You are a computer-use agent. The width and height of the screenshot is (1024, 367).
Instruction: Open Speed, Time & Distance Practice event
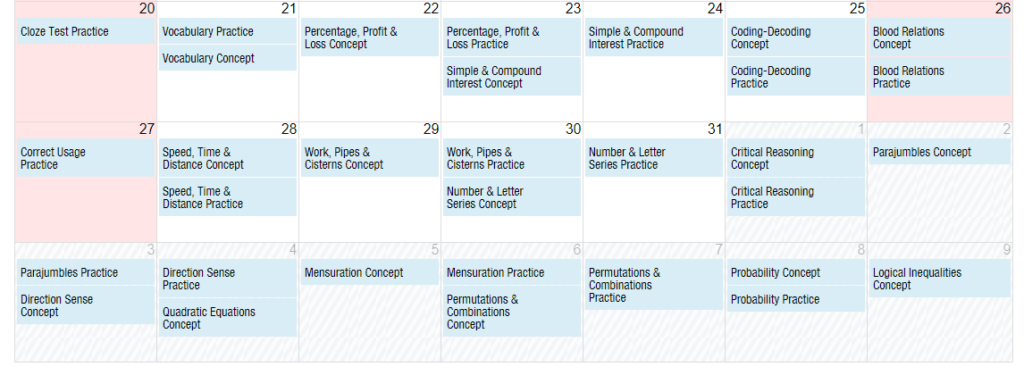click(227, 197)
